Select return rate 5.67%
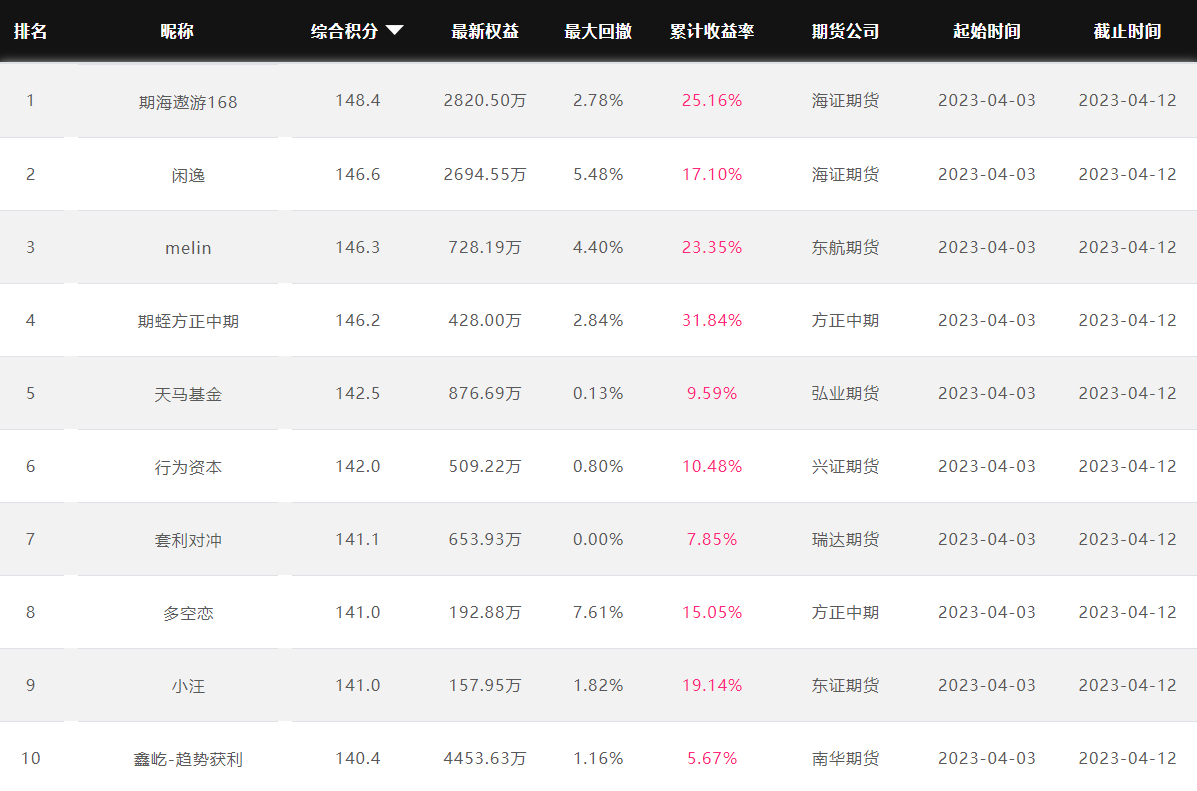The height and width of the screenshot is (791, 1197). [711, 759]
